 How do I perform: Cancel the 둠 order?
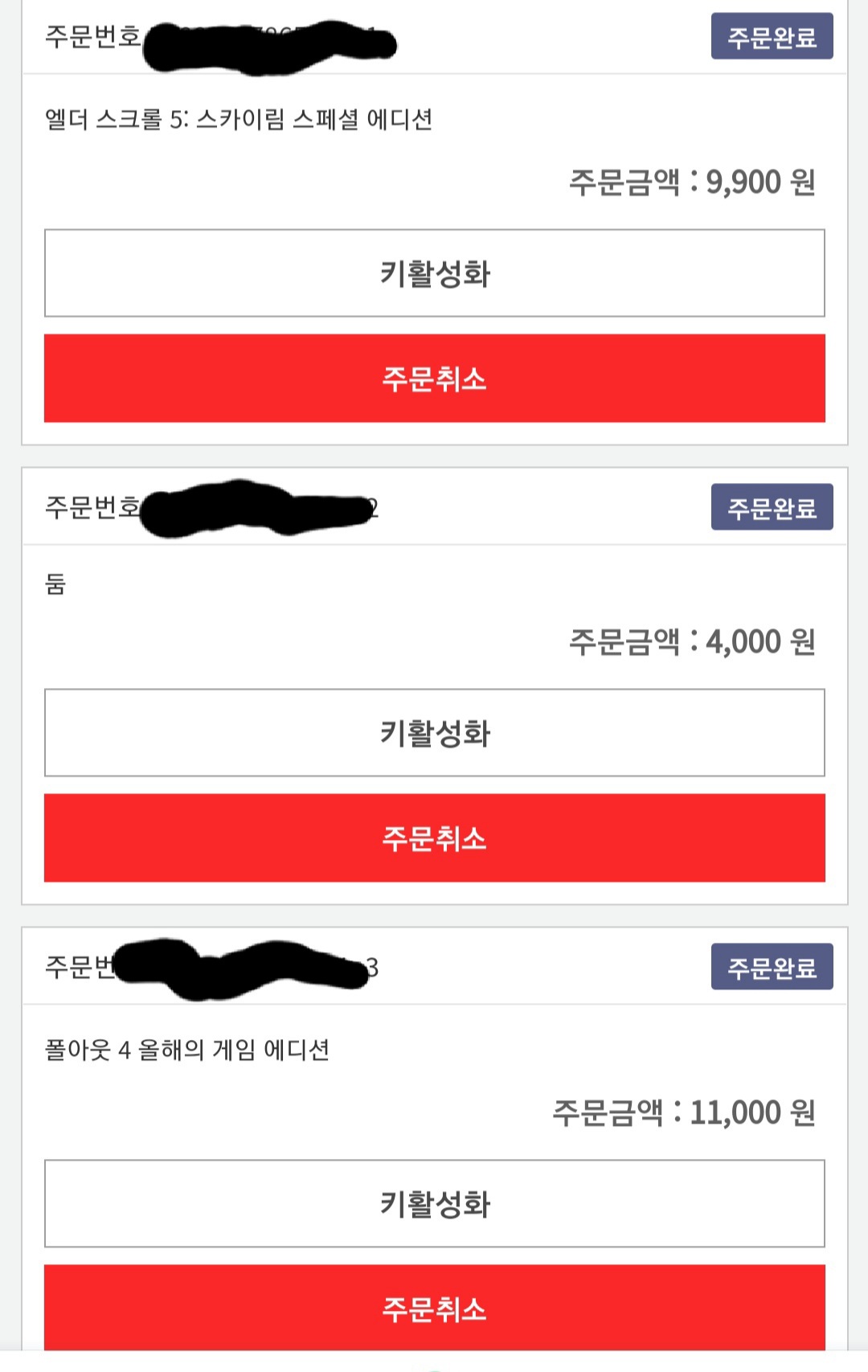tap(434, 838)
